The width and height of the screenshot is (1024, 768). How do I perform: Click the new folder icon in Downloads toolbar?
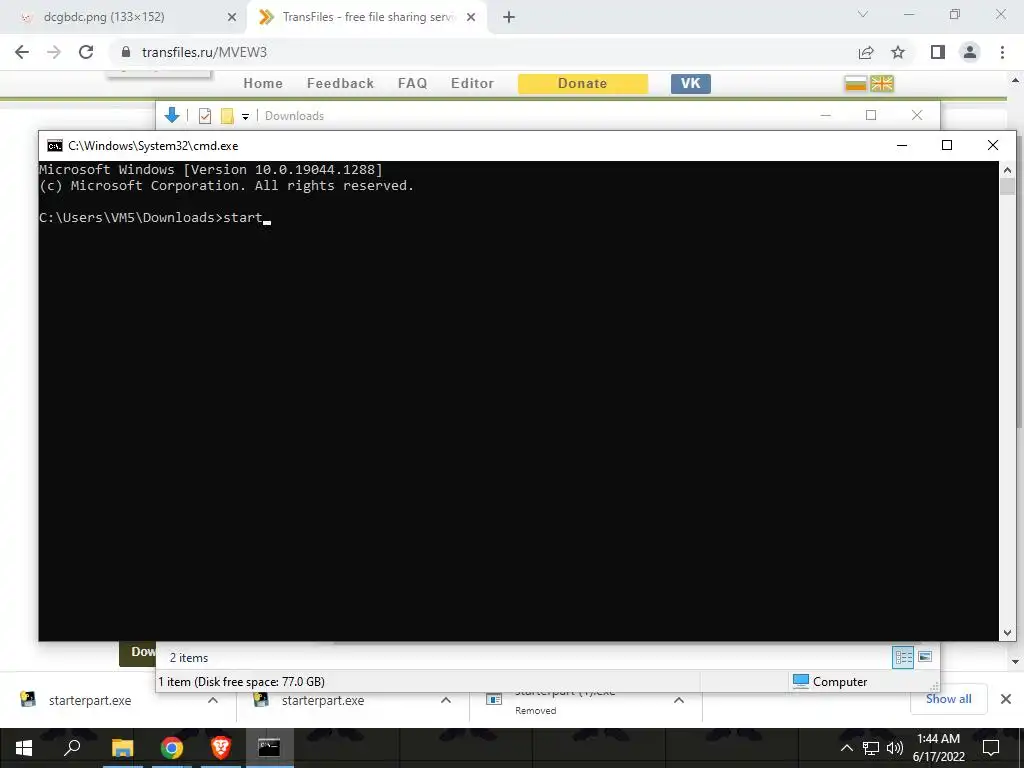[227, 116]
